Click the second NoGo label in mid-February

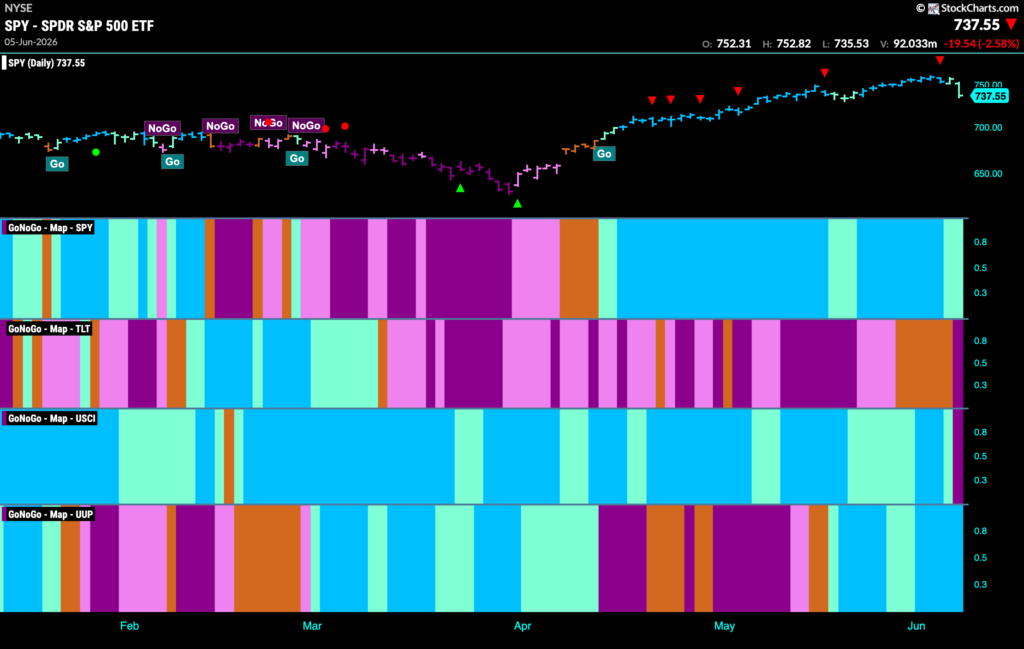click(x=220, y=126)
